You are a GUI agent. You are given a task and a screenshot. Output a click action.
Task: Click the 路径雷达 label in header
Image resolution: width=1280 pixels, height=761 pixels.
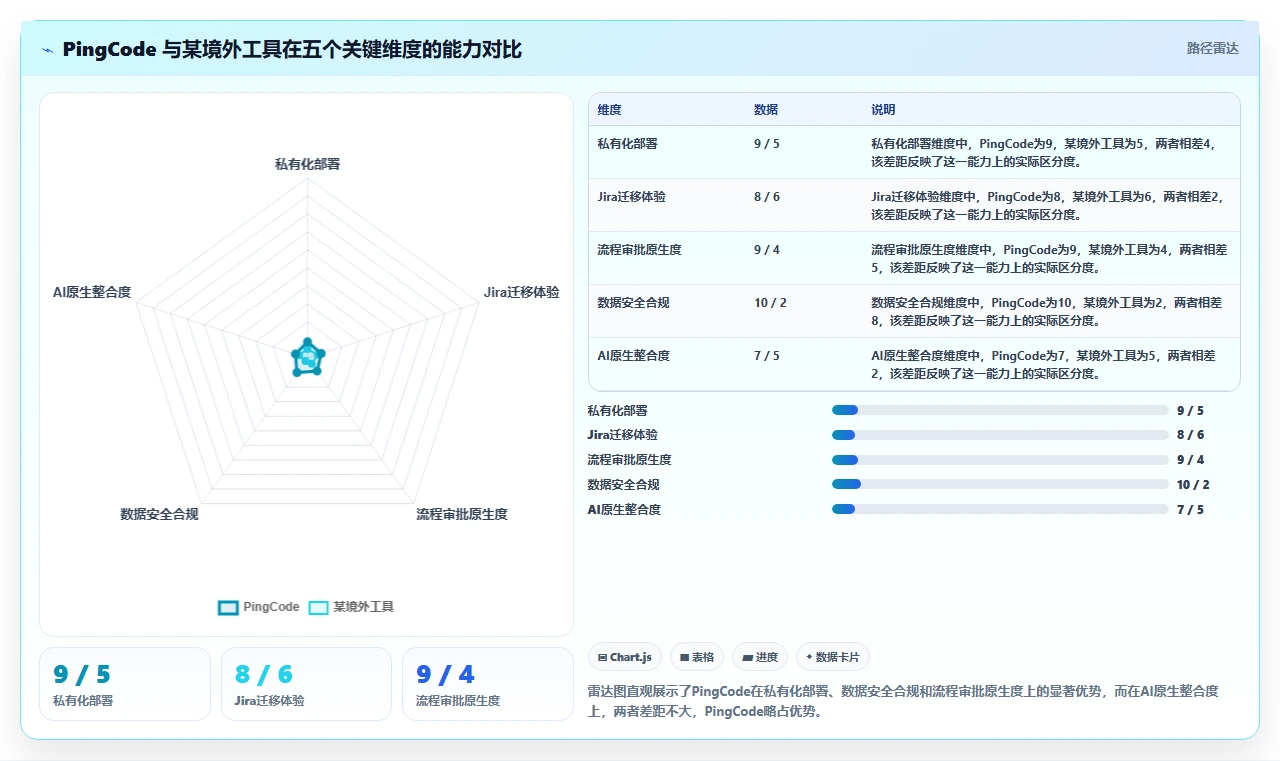1212,48
